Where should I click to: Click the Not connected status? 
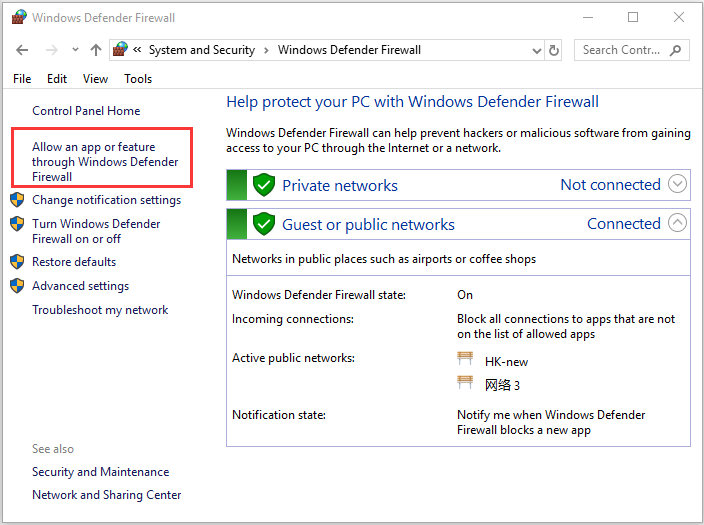point(611,185)
